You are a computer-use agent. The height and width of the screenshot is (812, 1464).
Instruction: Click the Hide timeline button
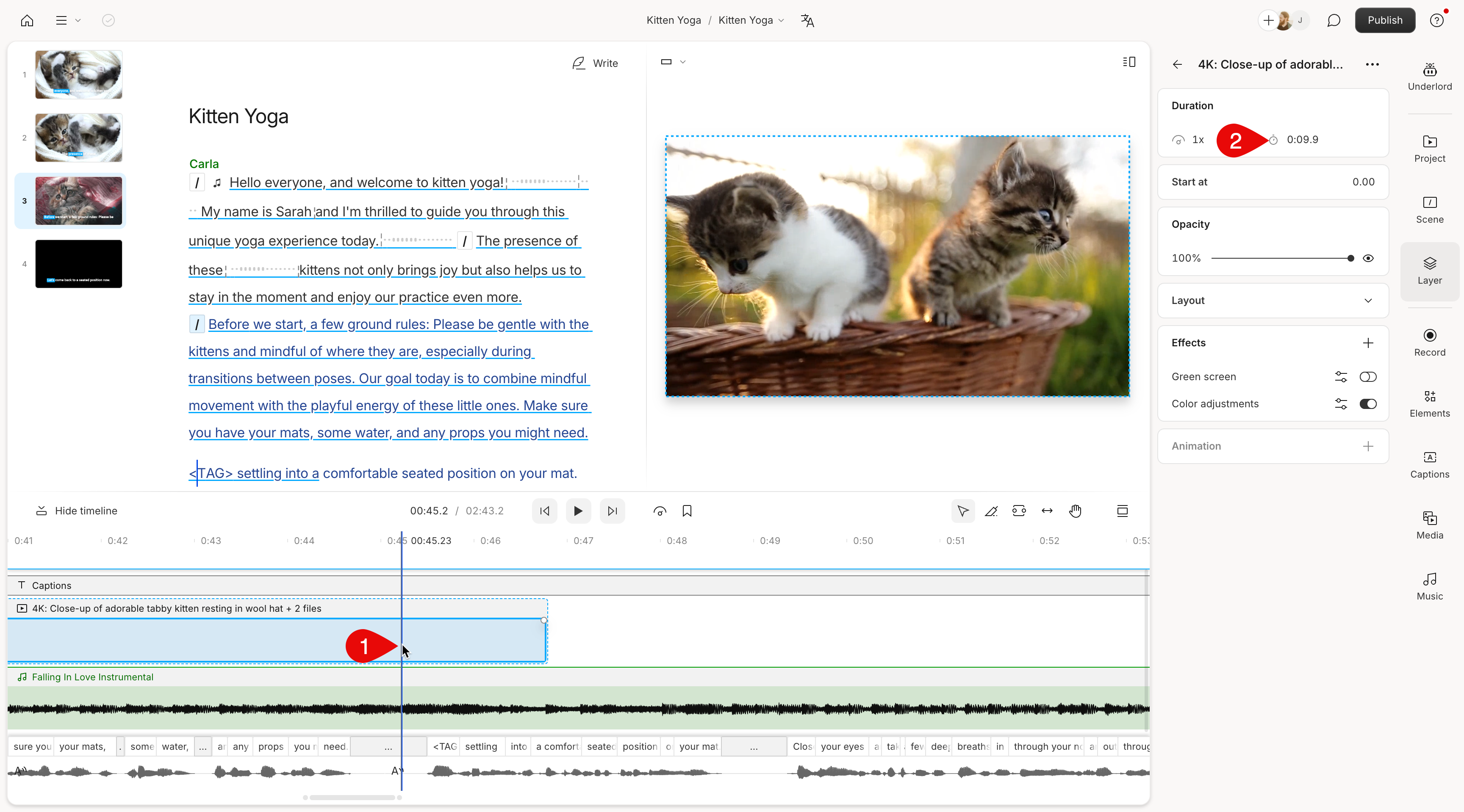(77, 511)
